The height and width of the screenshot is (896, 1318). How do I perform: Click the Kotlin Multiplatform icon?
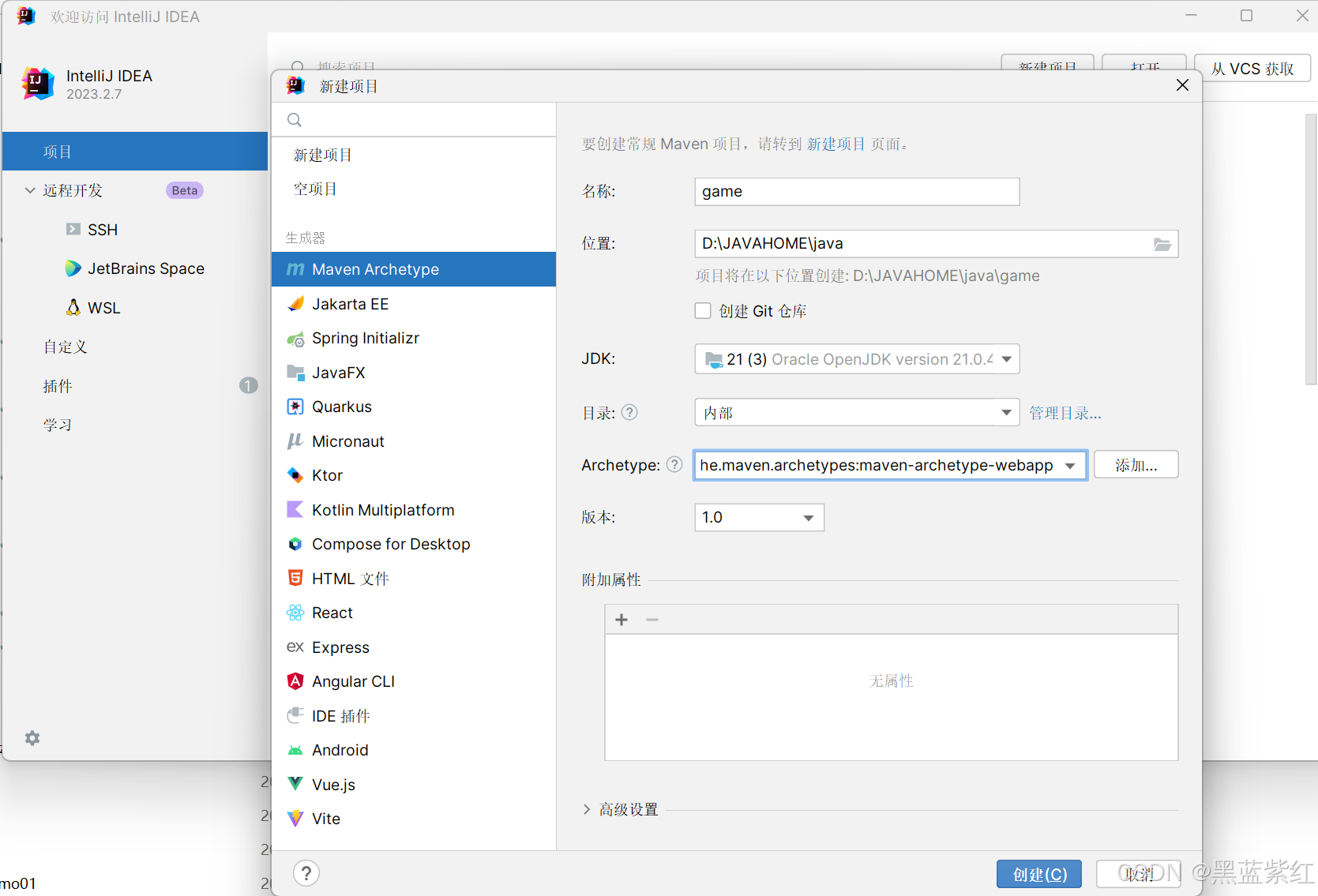click(x=295, y=510)
